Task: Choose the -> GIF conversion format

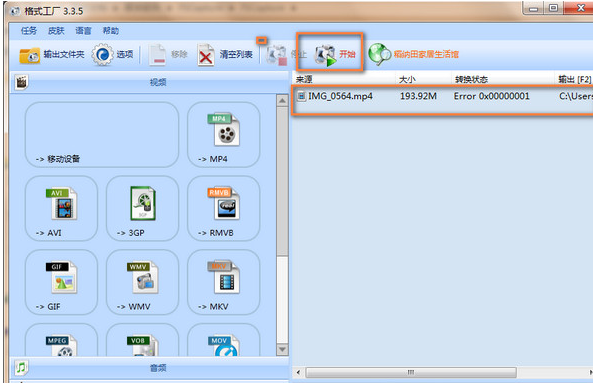Action: coord(61,282)
